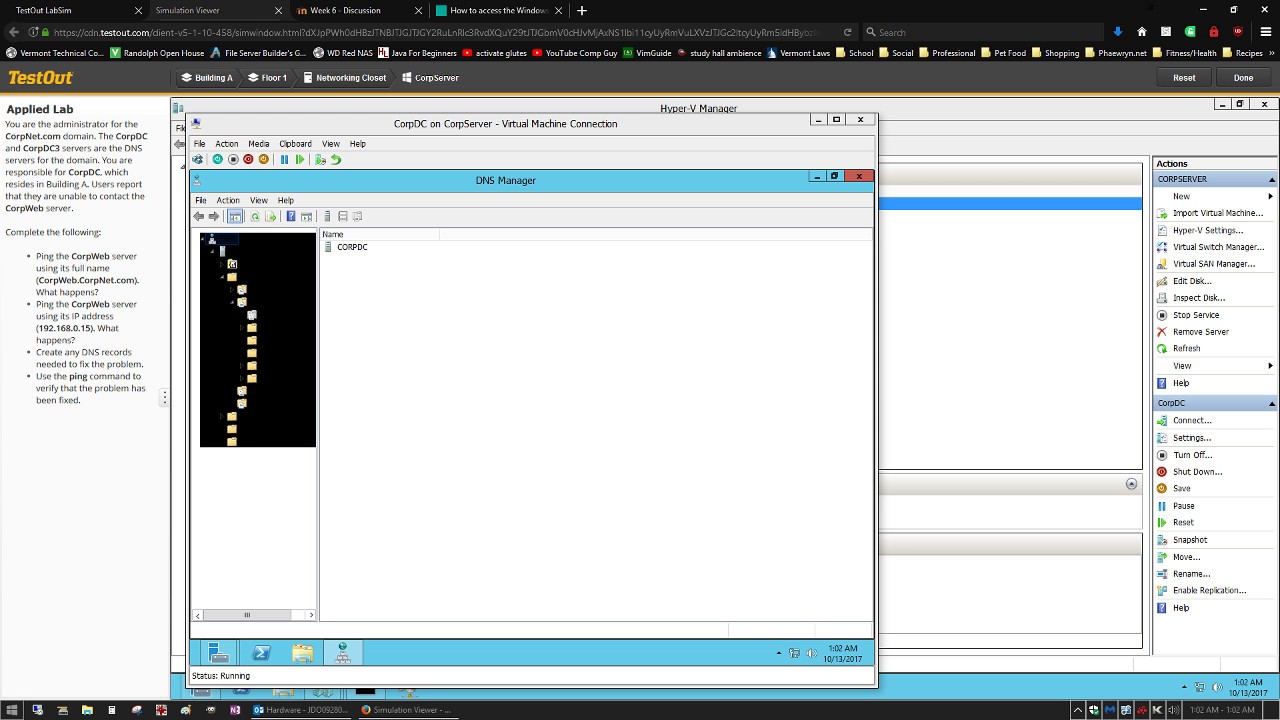Collapse the CORPSERVER actions section
This screenshot has width=1280, height=720.
point(1272,179)
